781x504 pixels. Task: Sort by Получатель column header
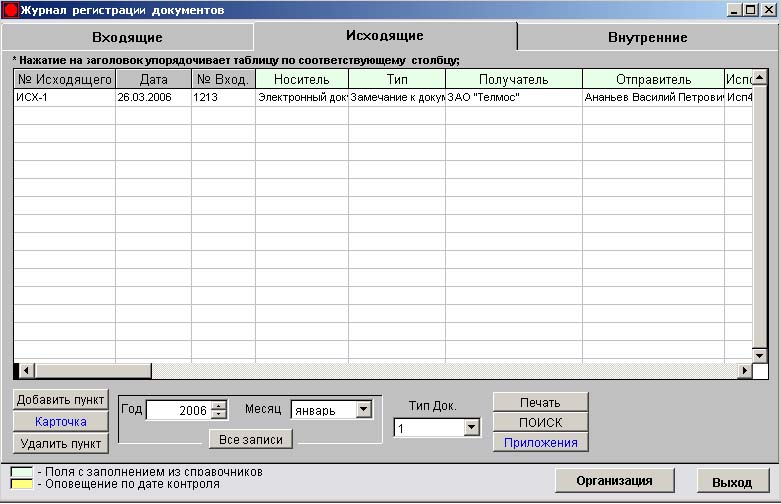pyautogui.click(x=513, y=79)
